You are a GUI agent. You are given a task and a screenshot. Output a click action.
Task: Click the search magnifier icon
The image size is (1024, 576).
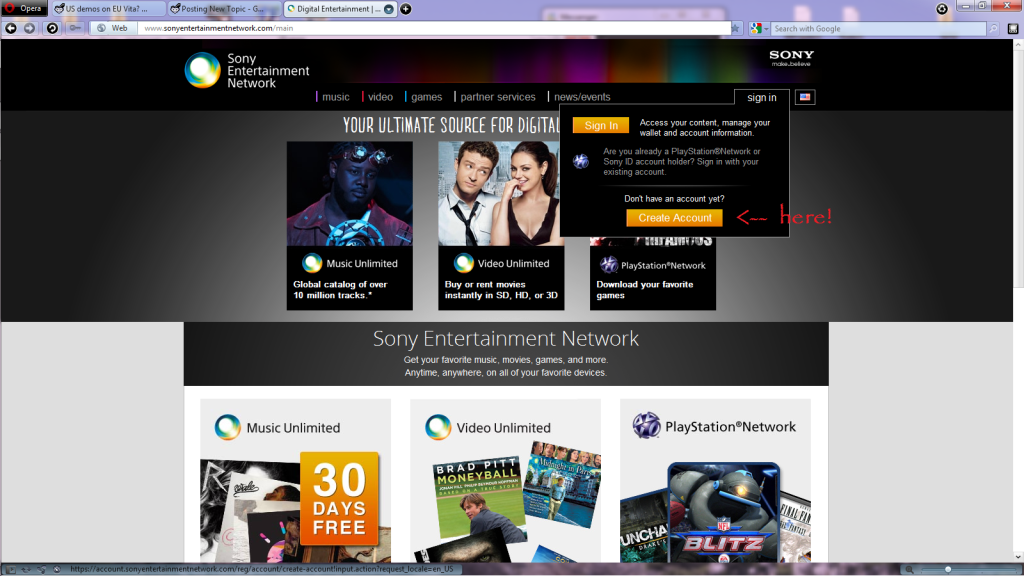[x=993, y=28]
